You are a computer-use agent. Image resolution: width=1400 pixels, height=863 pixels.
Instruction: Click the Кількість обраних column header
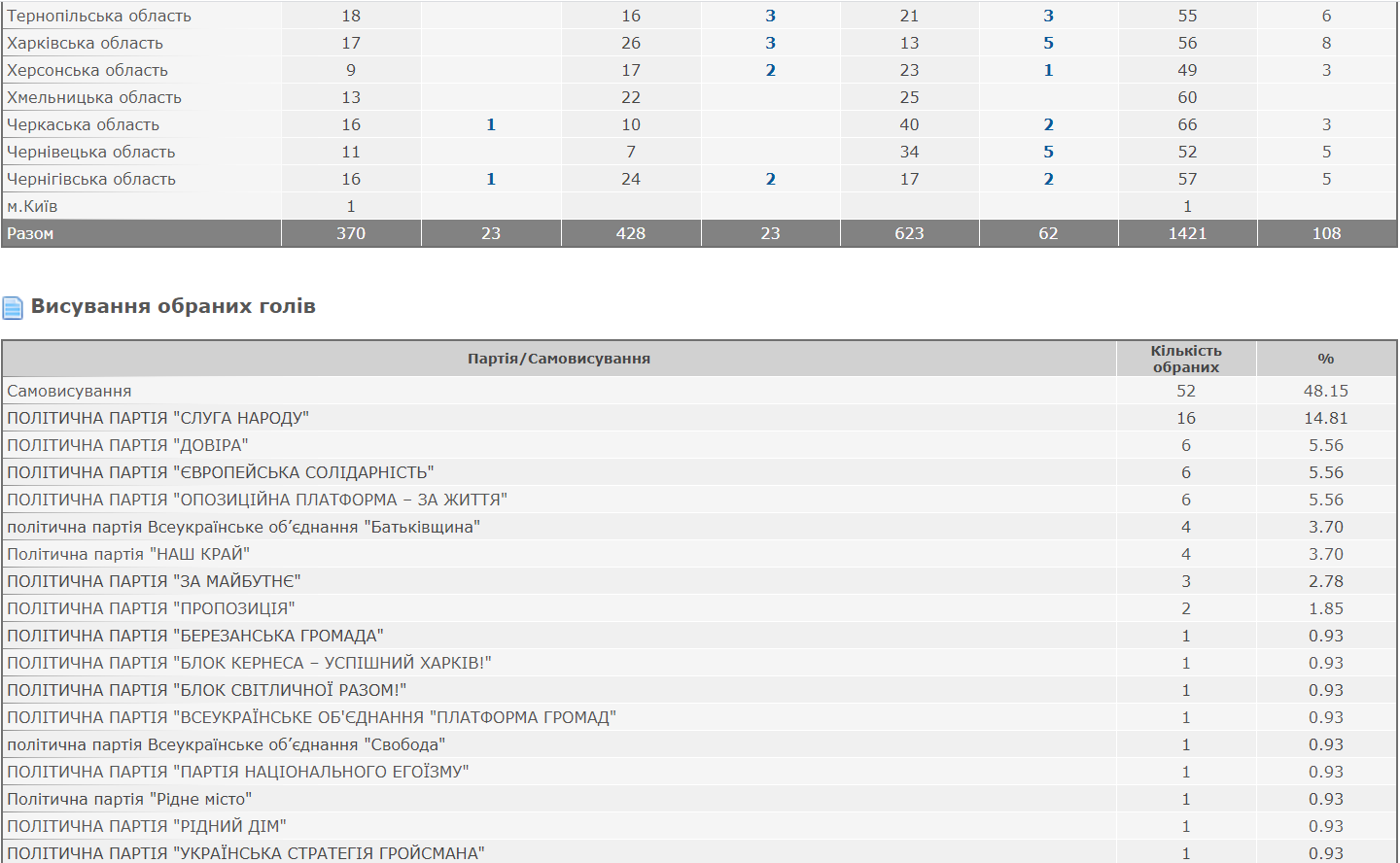(1185, 359)
